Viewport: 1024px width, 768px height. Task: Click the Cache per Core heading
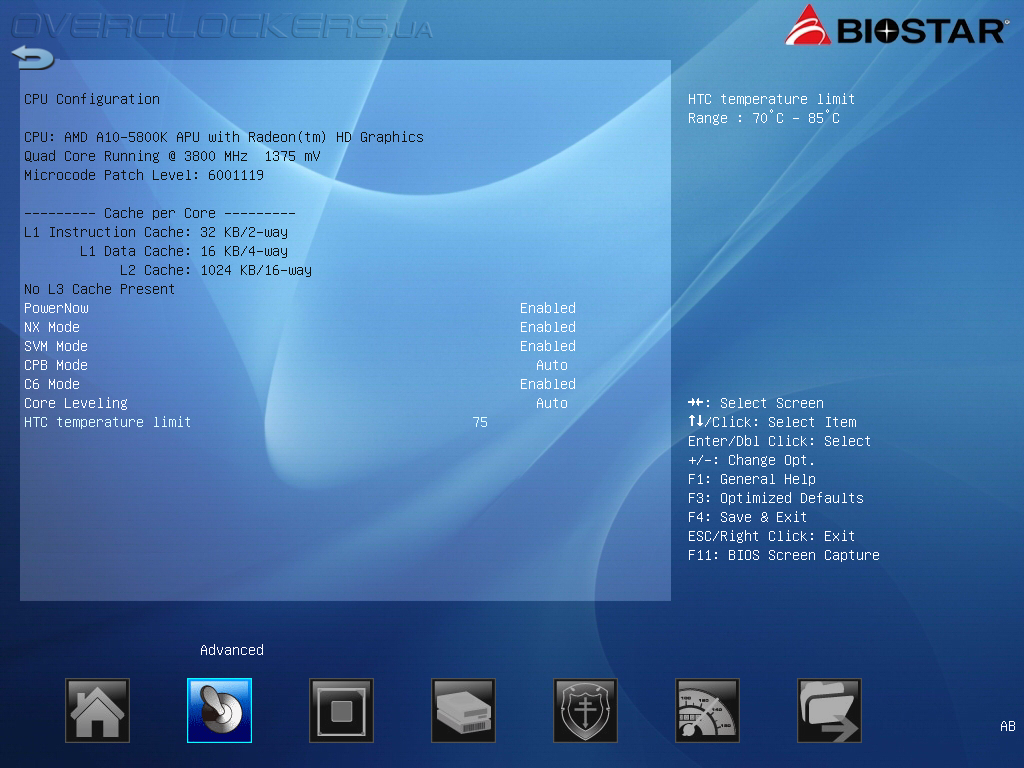(159, 214)
